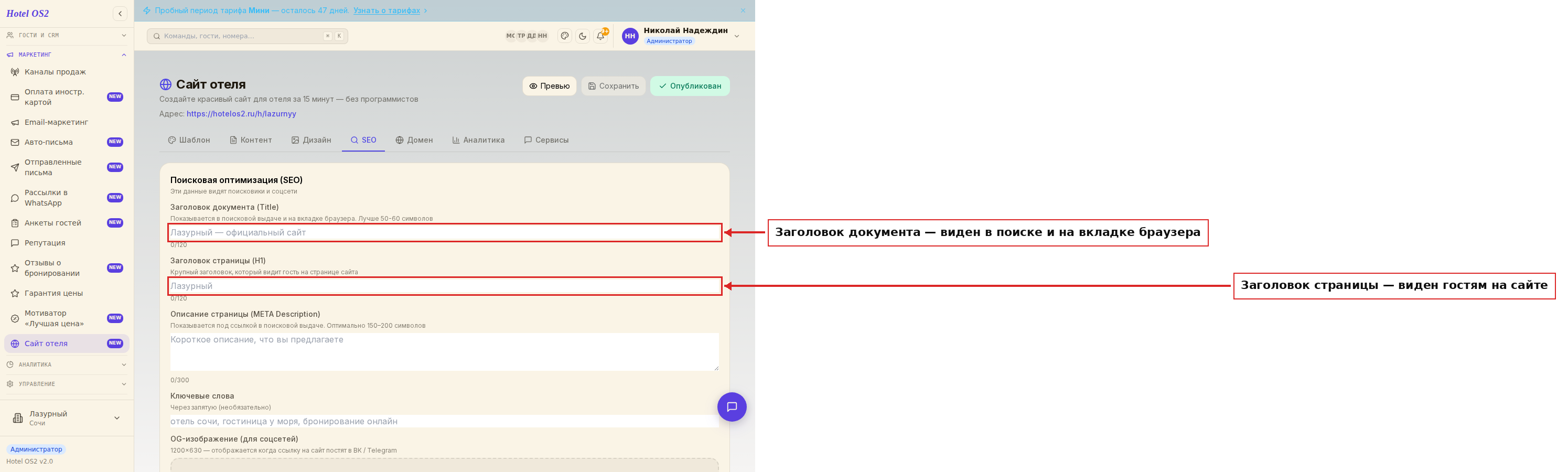1568x472 pixels.
Task: Click the Администратор badge under the user name
Action: 669,41
